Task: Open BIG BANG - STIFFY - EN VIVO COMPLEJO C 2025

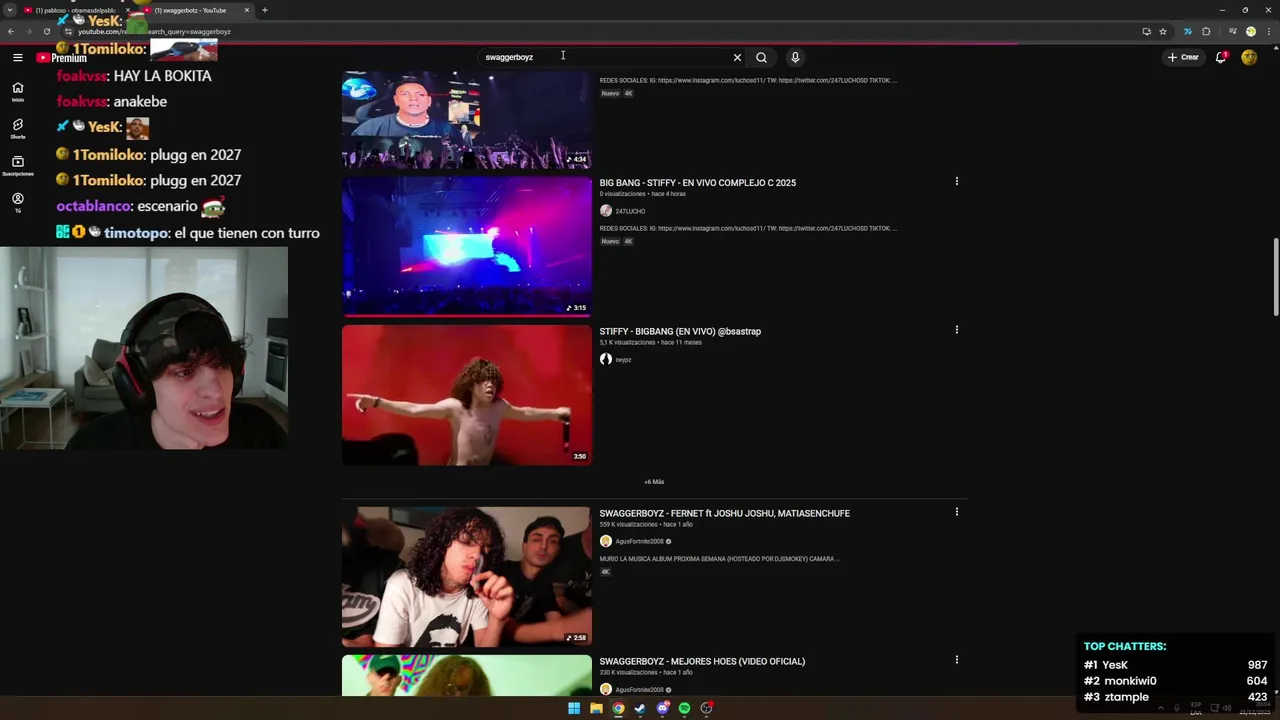Action: 697,183
